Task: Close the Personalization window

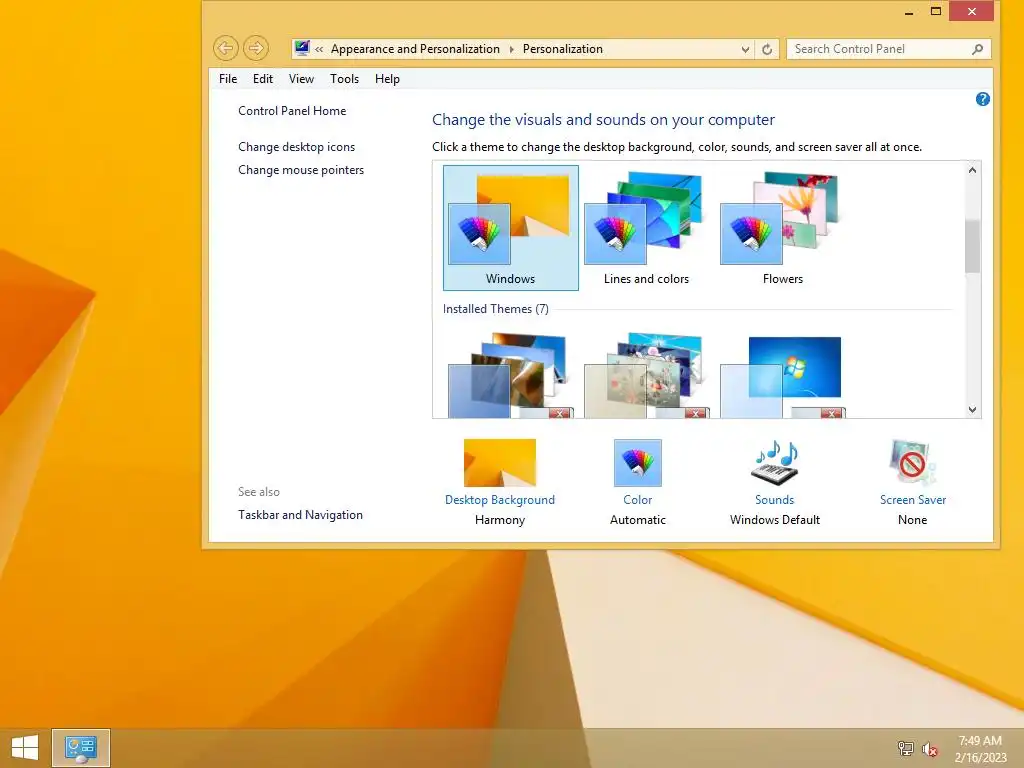Action: pyautogui.click(x=972, y=11)
